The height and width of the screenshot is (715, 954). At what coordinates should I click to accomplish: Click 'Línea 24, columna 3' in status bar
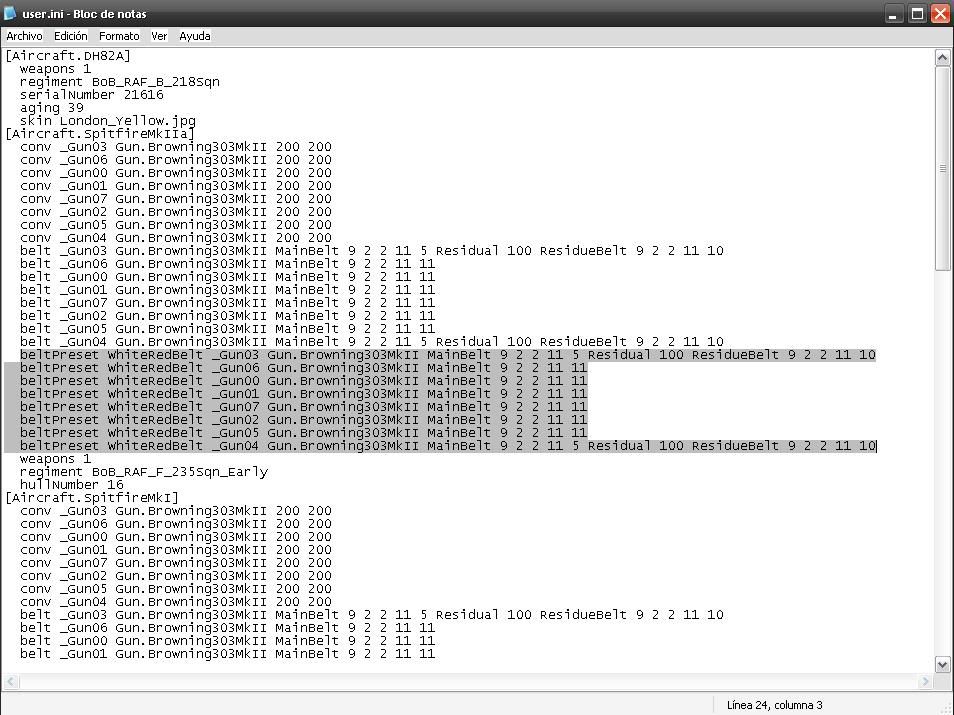tap(775, 705)
